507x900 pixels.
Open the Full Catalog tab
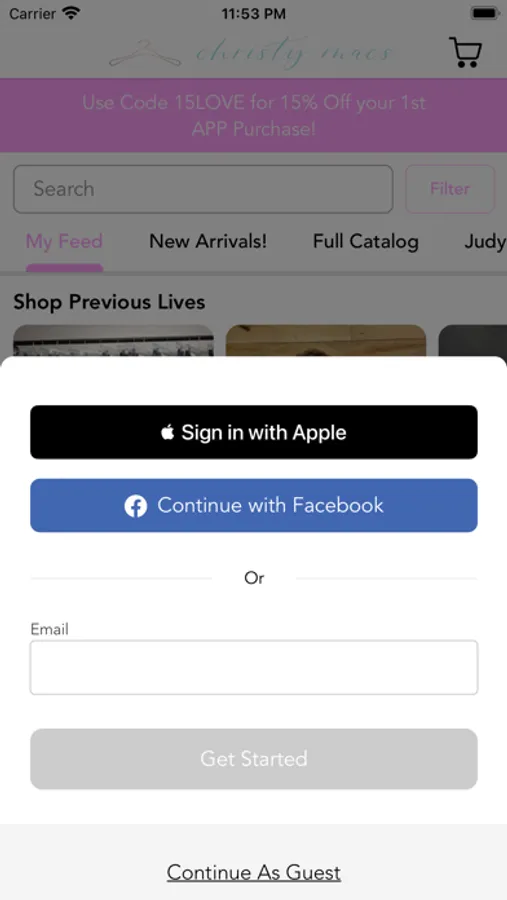click(x=366, y=241)
